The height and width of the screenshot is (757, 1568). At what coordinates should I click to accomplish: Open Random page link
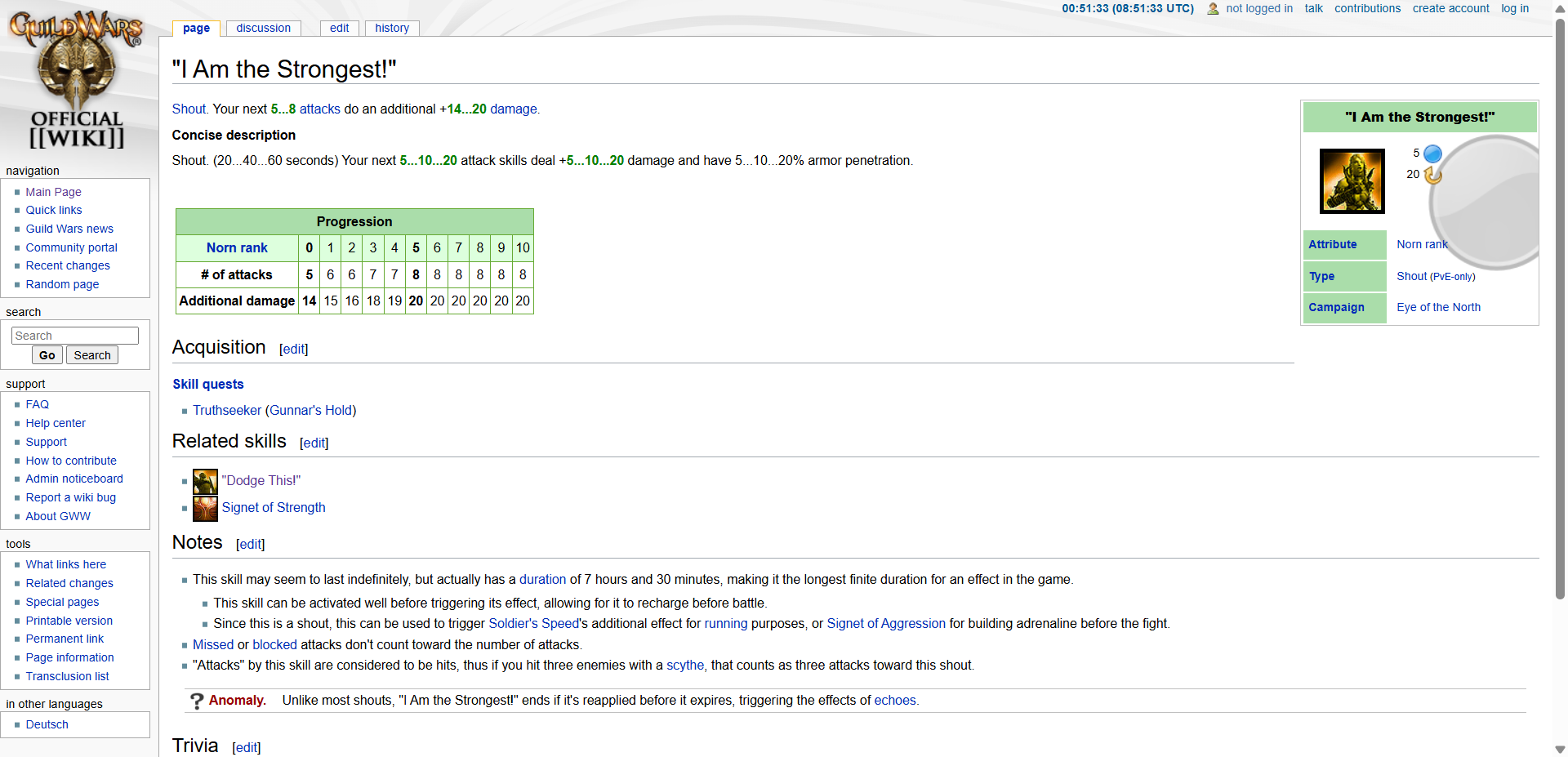tap(62, 284)
